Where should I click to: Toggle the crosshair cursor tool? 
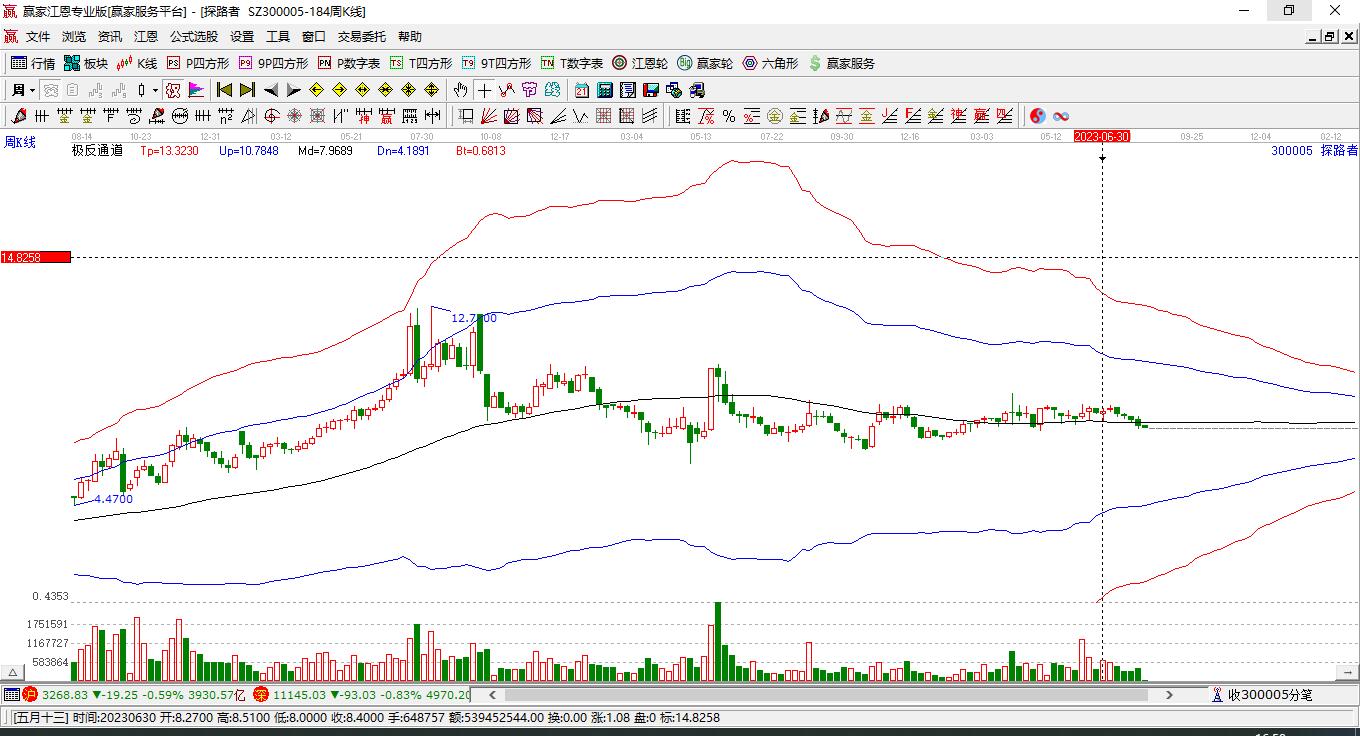[484, 90]
